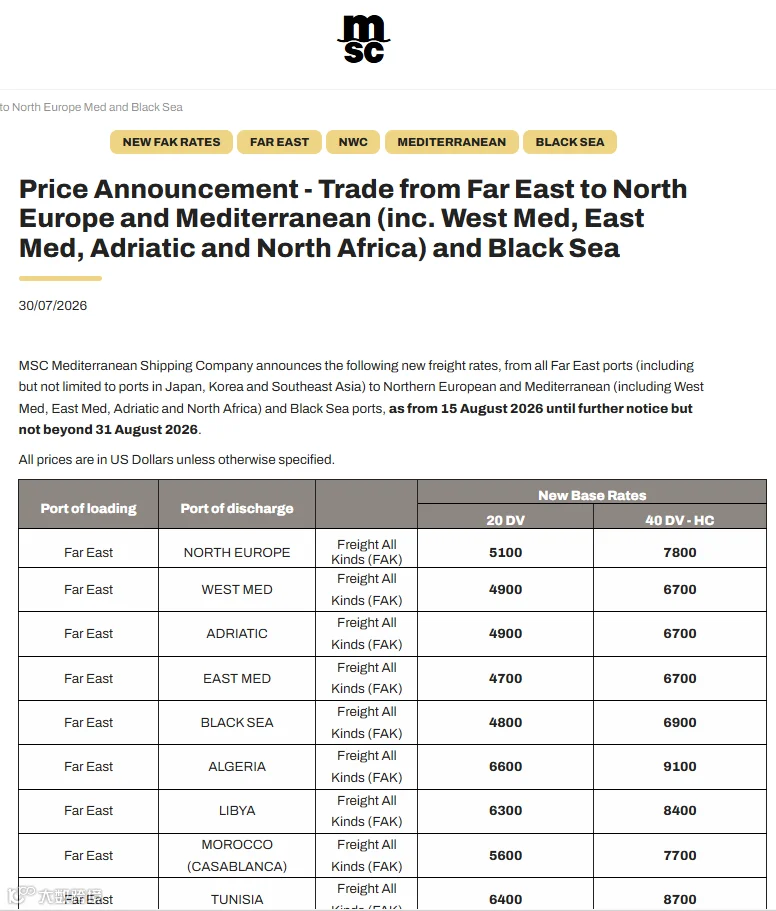Click the 30/07/2026 publication date
This screenshot has width=776, height=911.
(53, 306)
